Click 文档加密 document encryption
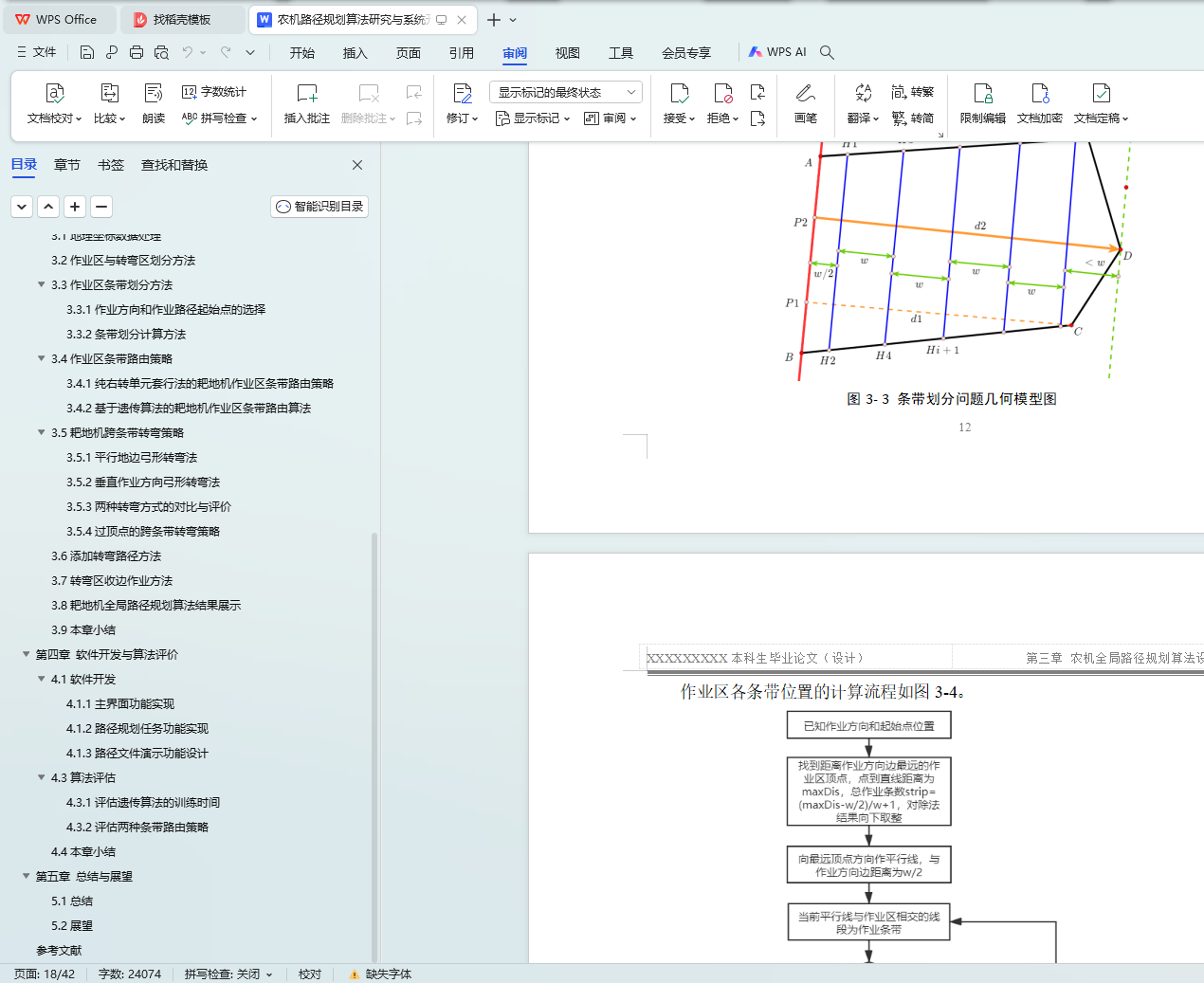This screenshot has height=983, width=1204. pyautogui.click(x=1039, y=104)
